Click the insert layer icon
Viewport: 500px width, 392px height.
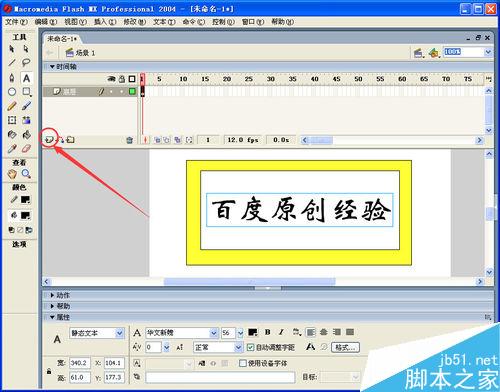pos(49,140)
